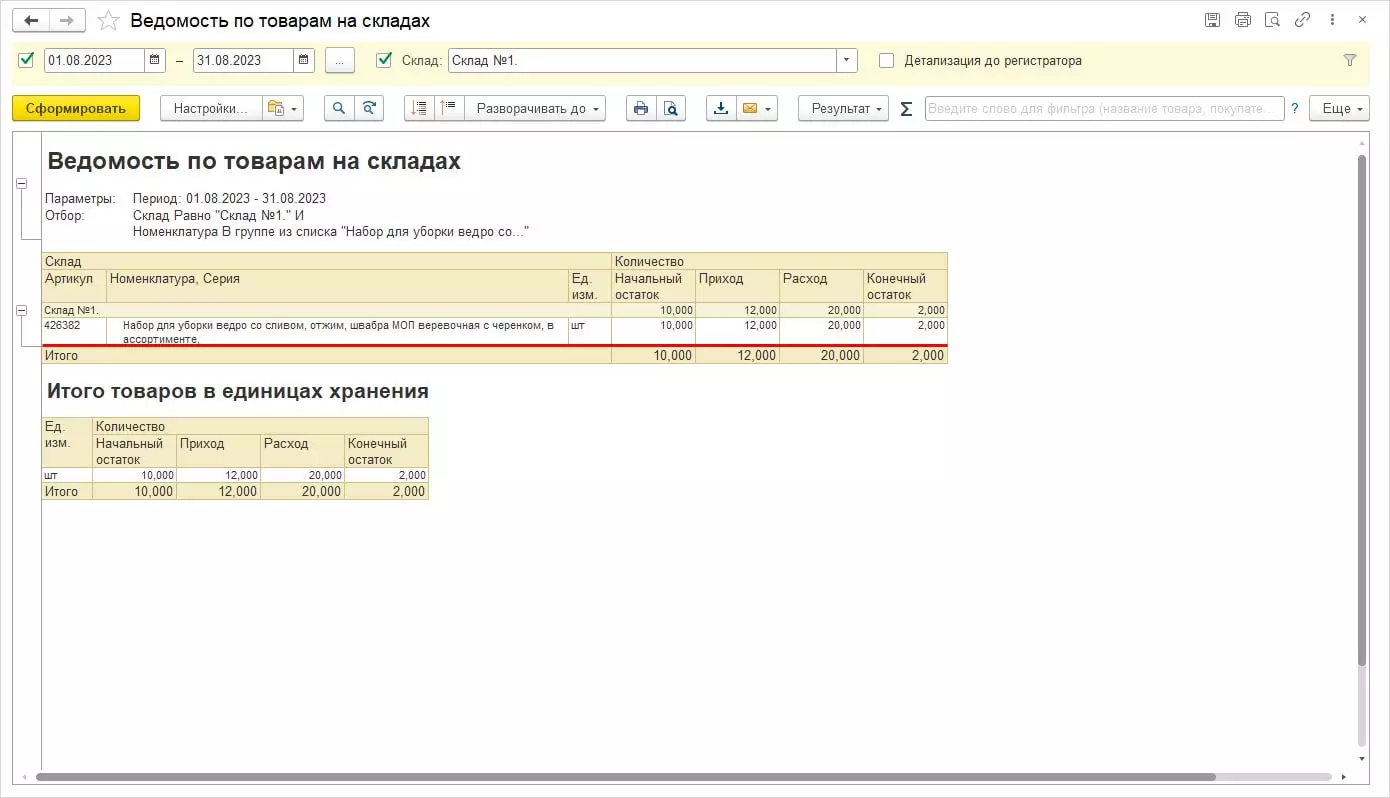Click the Артикул column header
The image size is (1390, 798).
tap(74, 286)
